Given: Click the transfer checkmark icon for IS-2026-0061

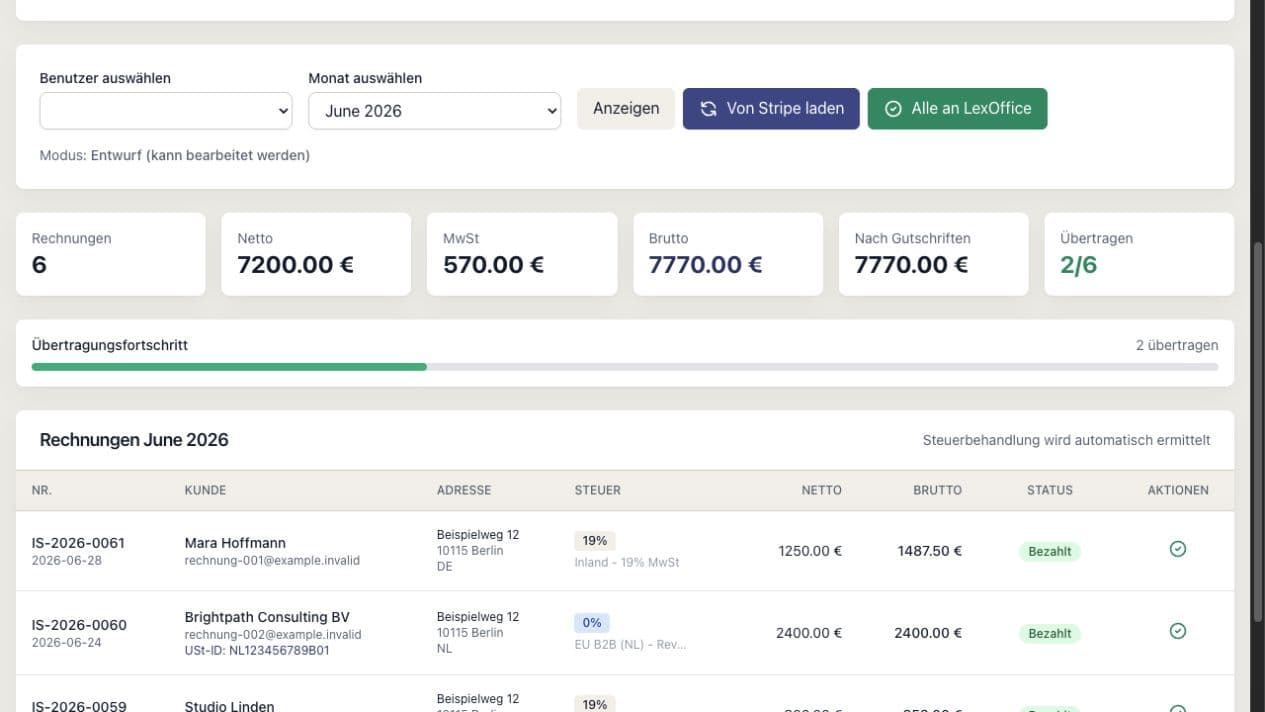Looking at the screenshot, I should pyautogui.click(x=1178, y=549).
